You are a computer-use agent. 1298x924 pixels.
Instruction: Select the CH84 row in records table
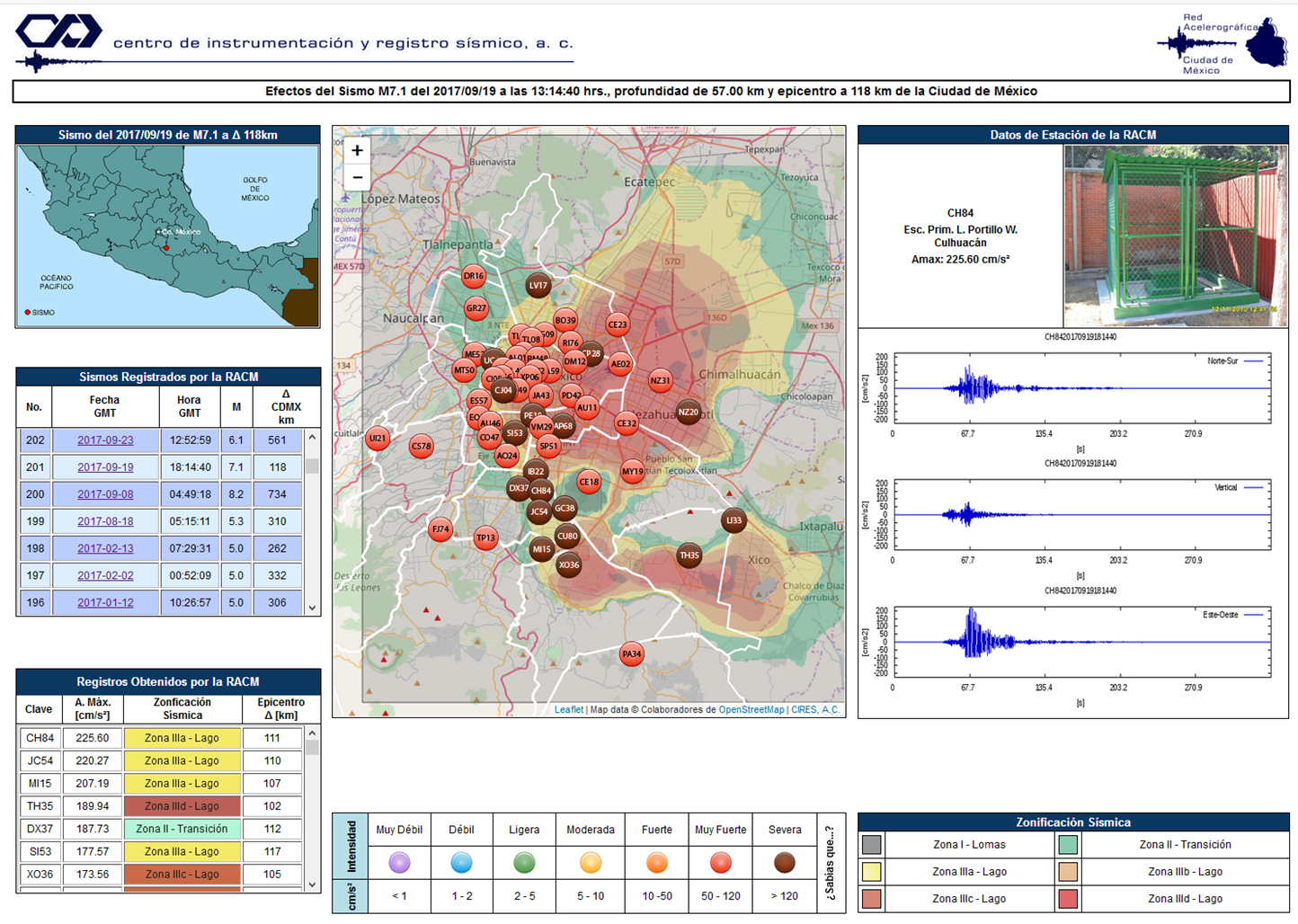(x=40, y=738)
